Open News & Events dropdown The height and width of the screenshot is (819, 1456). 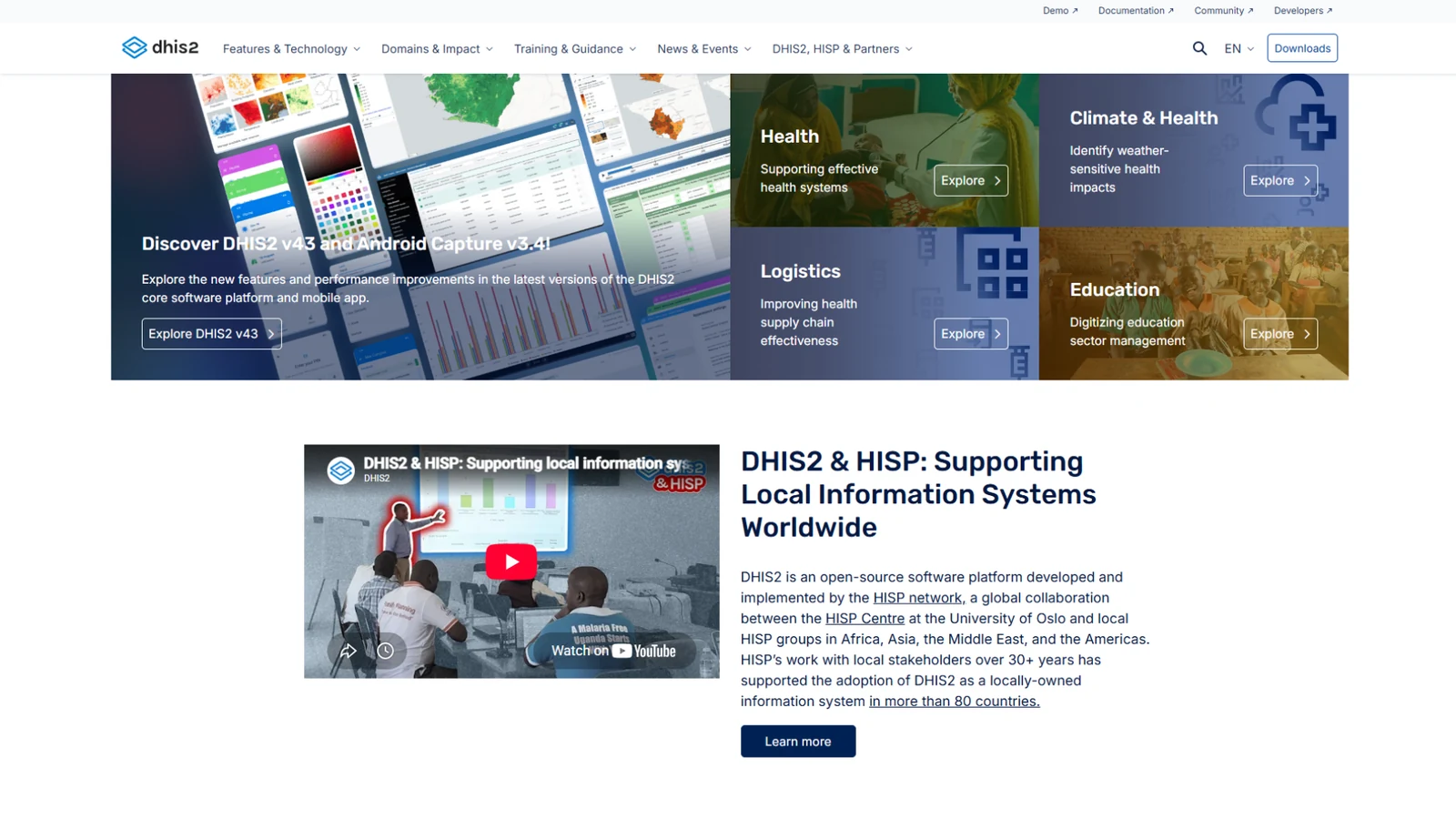704,49
